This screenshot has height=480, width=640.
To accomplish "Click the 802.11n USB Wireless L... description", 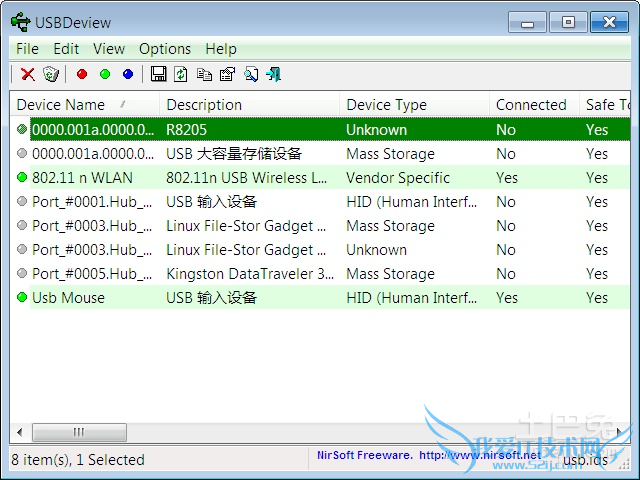I will (247, 178).
